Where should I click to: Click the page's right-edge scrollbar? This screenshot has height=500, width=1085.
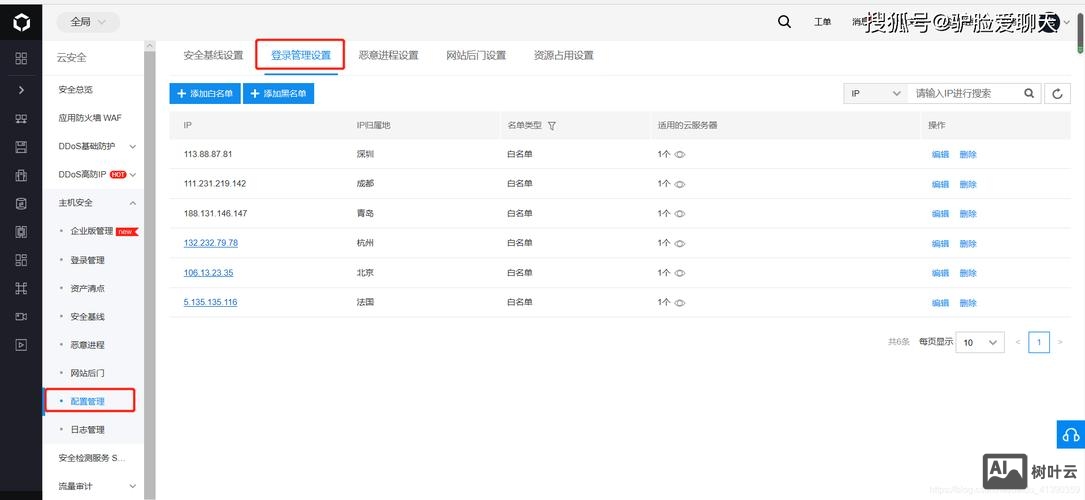(x=1080, y=33)
